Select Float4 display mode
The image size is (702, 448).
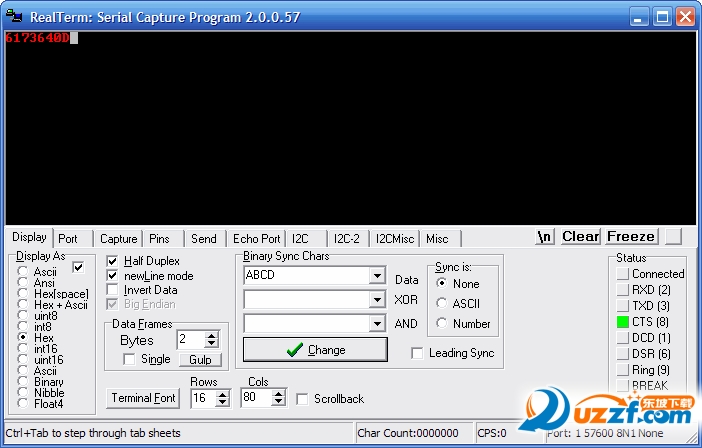click(22, 403)
